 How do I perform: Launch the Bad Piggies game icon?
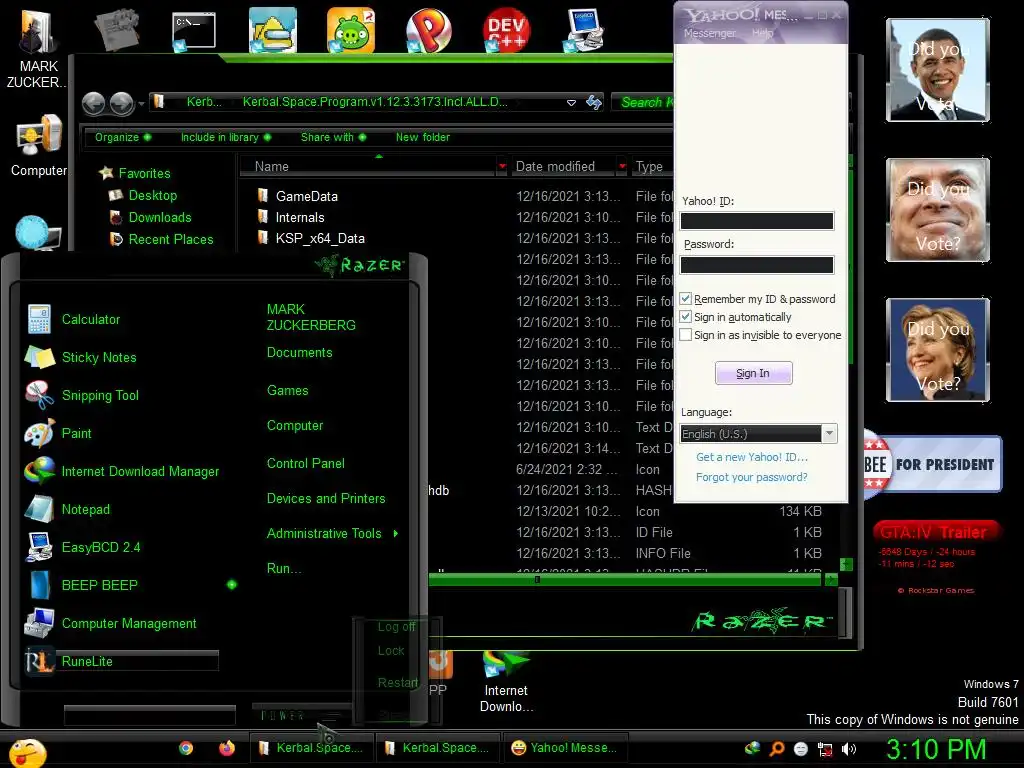[x=351, y=30]
